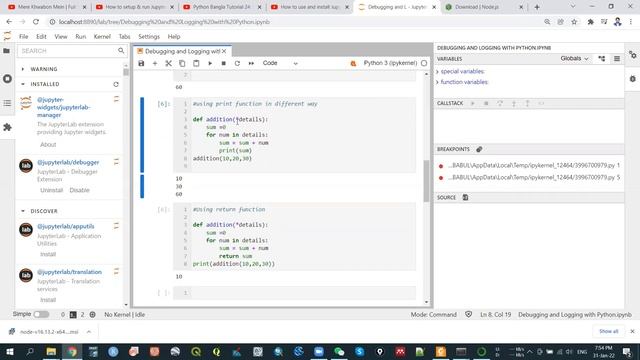
Task: Copy the selected cells using the toolbar icon
Action: coord(182,63)
